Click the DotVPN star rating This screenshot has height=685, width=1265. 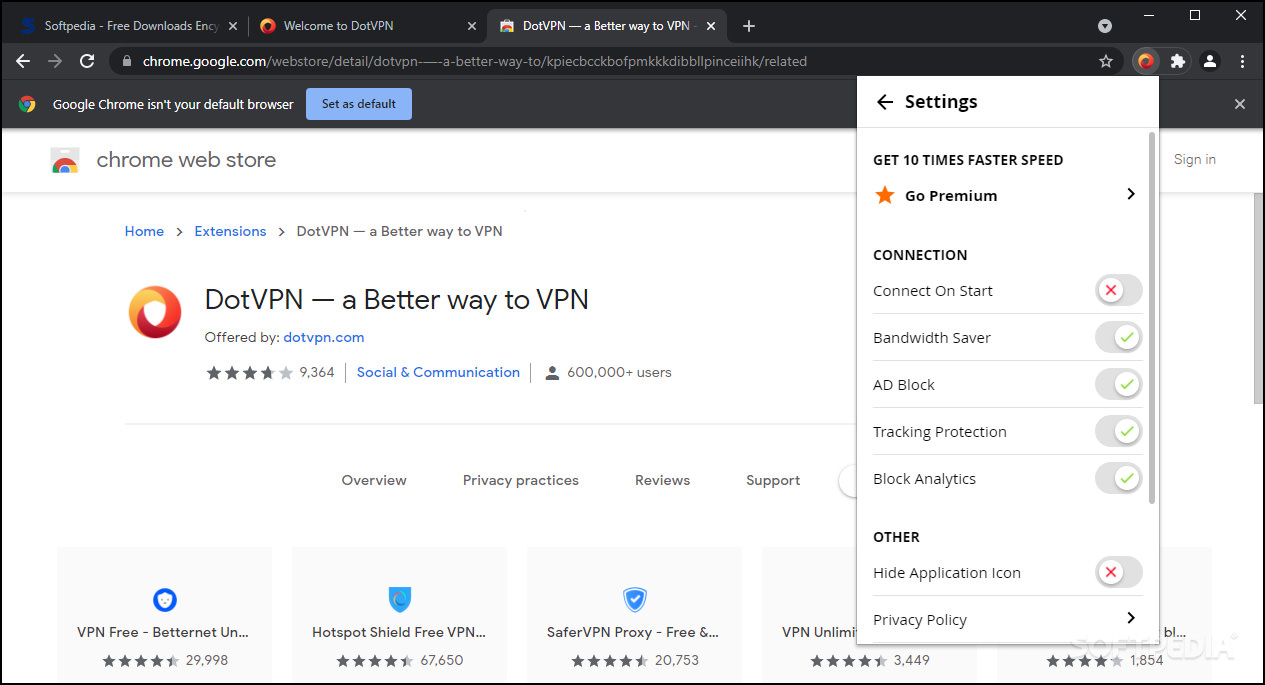pos(250,373)
